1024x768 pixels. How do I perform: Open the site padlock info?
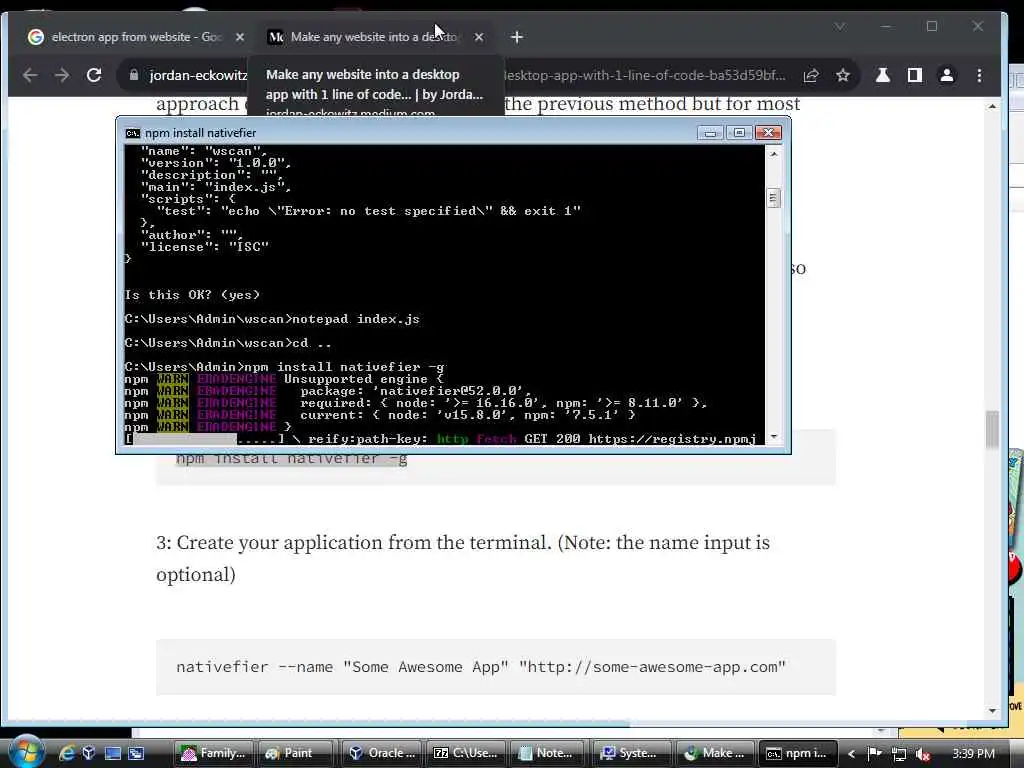coord(134,75)
